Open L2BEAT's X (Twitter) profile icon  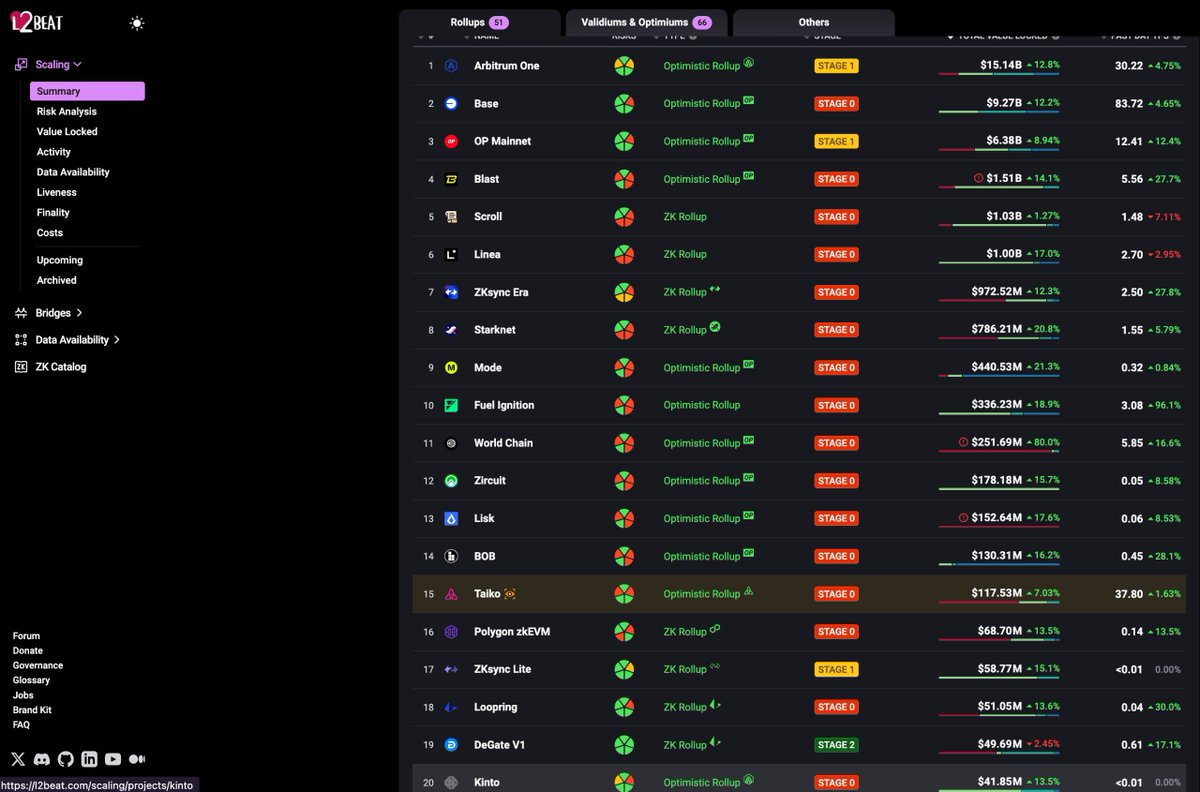pos(18,760)
